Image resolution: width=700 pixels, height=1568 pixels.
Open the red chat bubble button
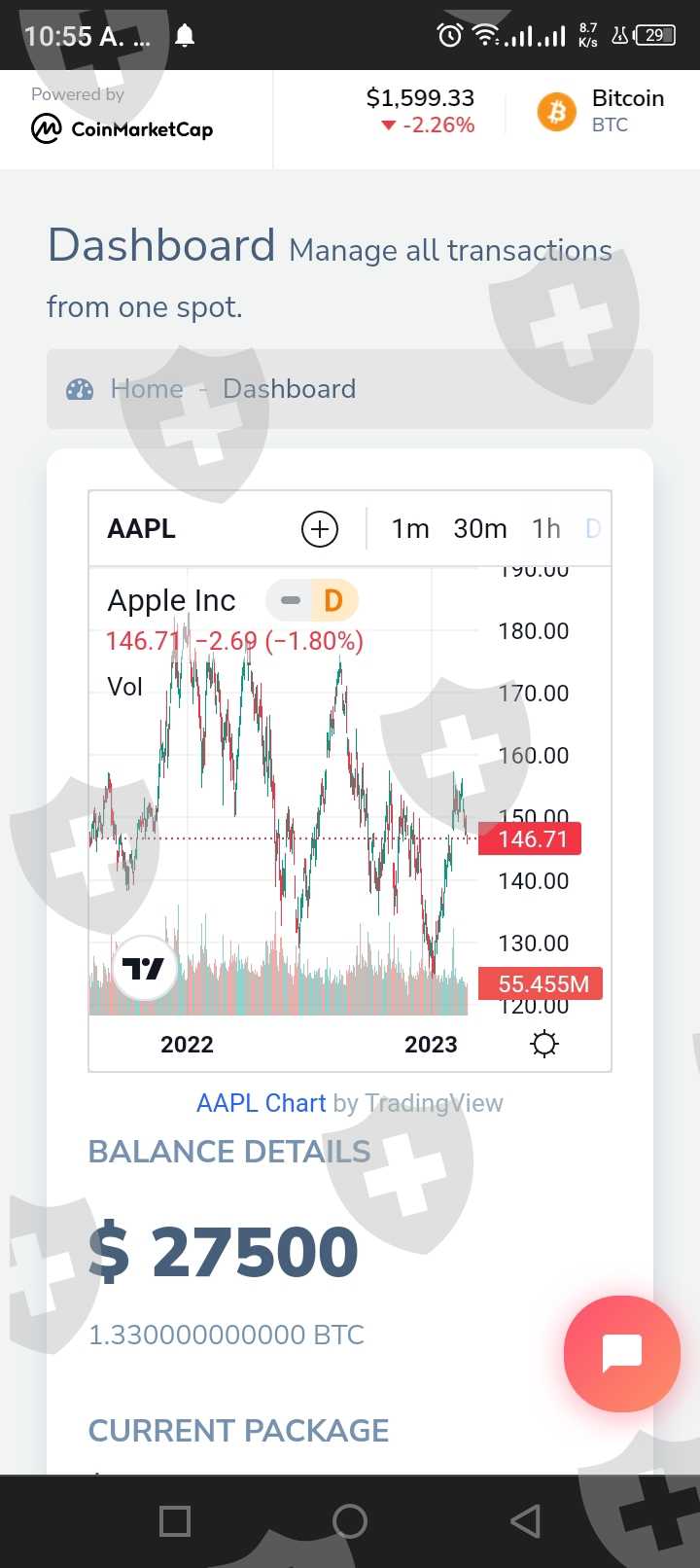[621, 1352]
